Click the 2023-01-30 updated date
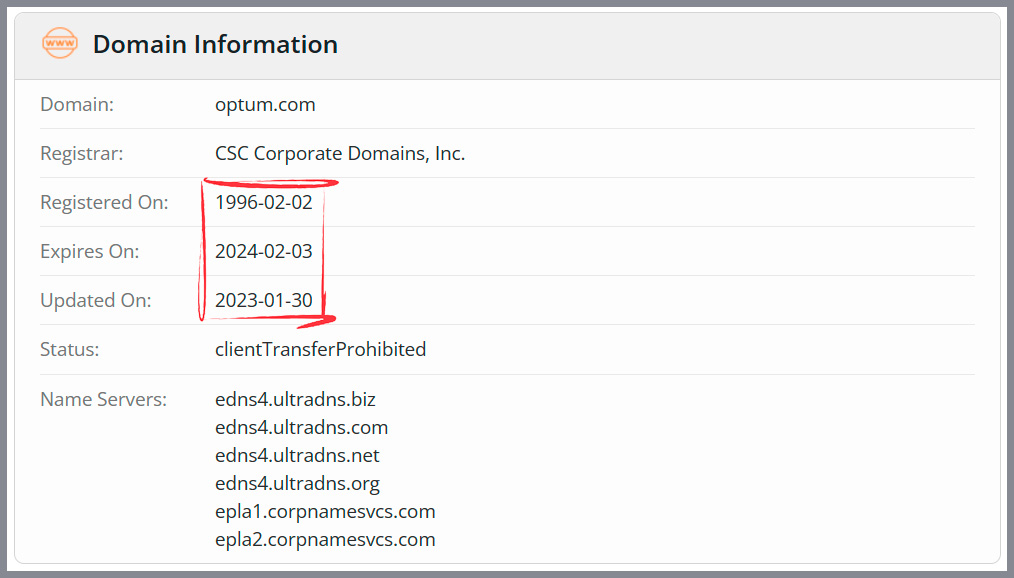The height and width of the screenshot is (578, 1014). coord(264,301)
